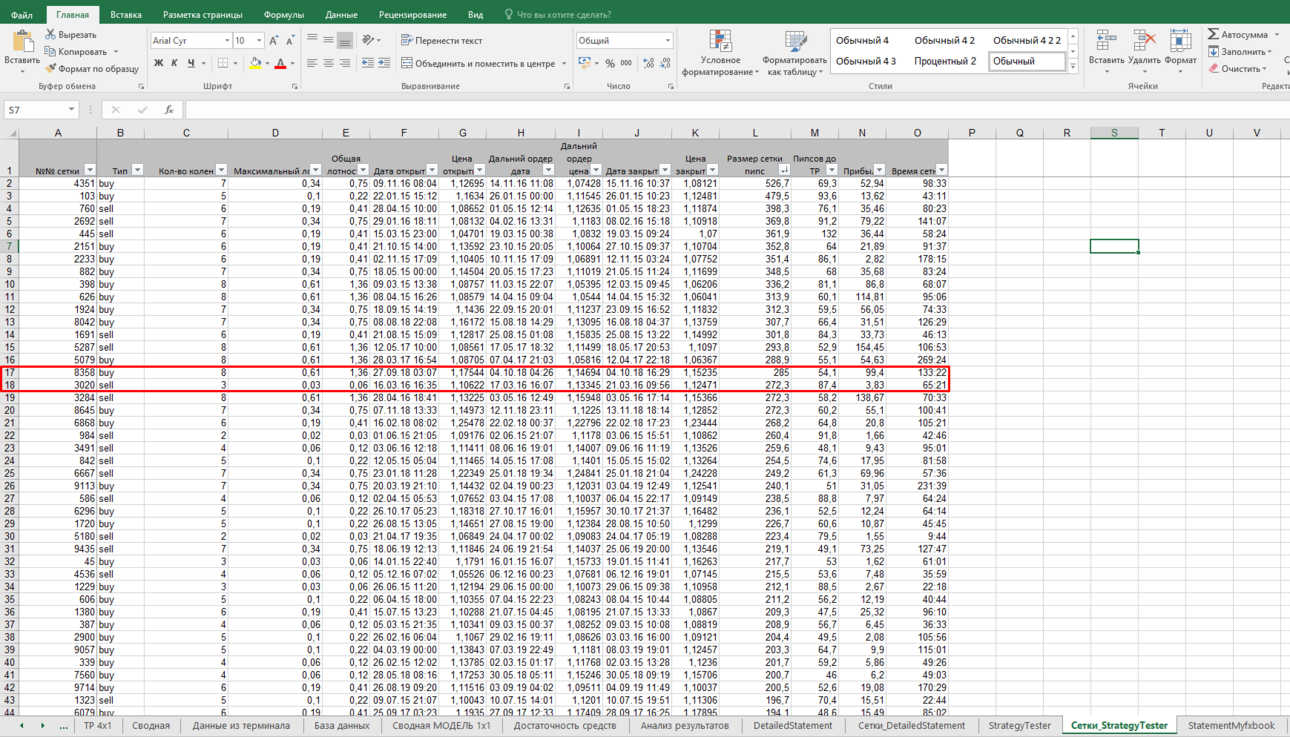Open the borders icon in Font group
The width and height of the screenshot is (1290, 737).
pyautogui.click(x=223, y=63)
